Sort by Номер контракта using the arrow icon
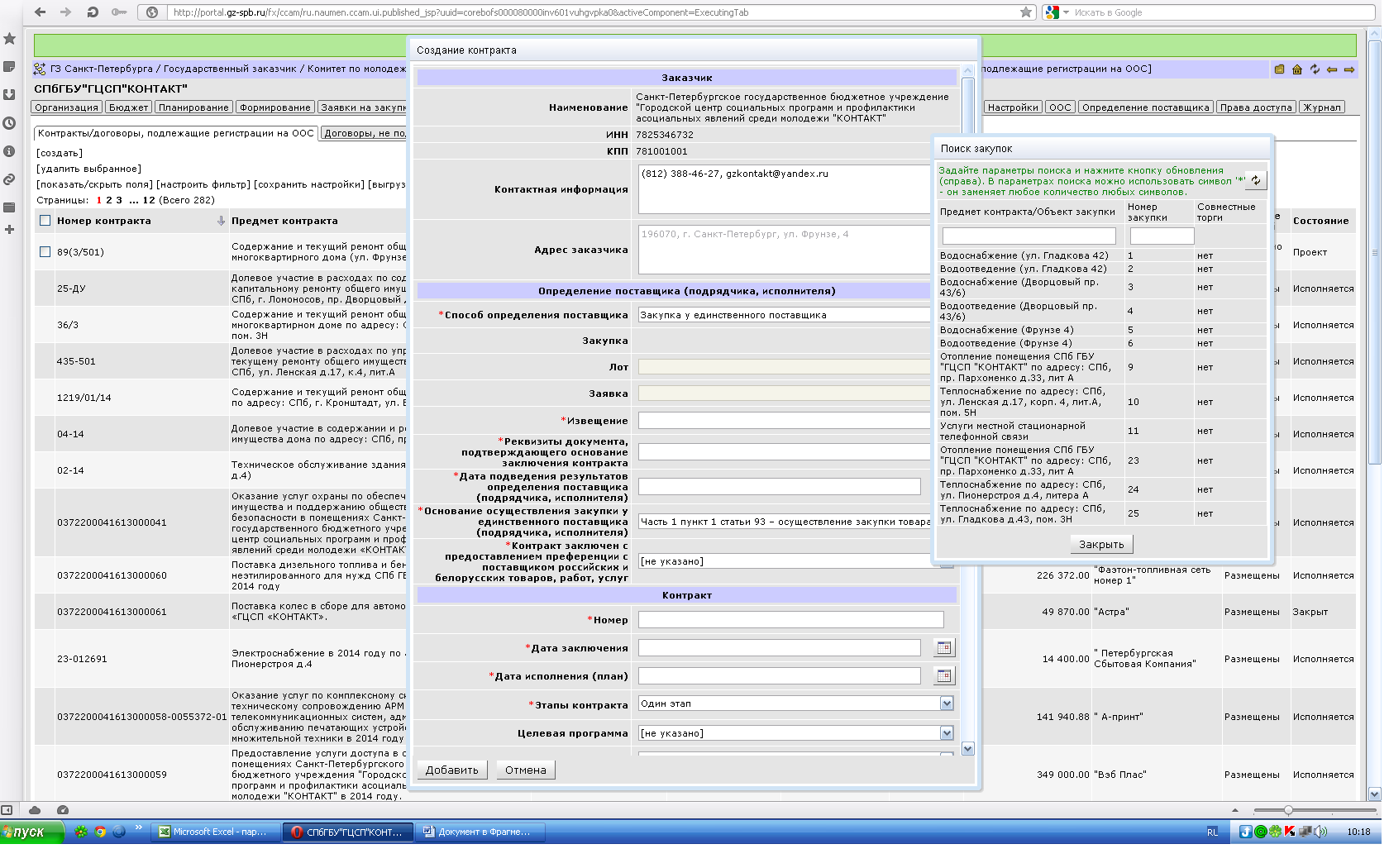 pos(221,221)
